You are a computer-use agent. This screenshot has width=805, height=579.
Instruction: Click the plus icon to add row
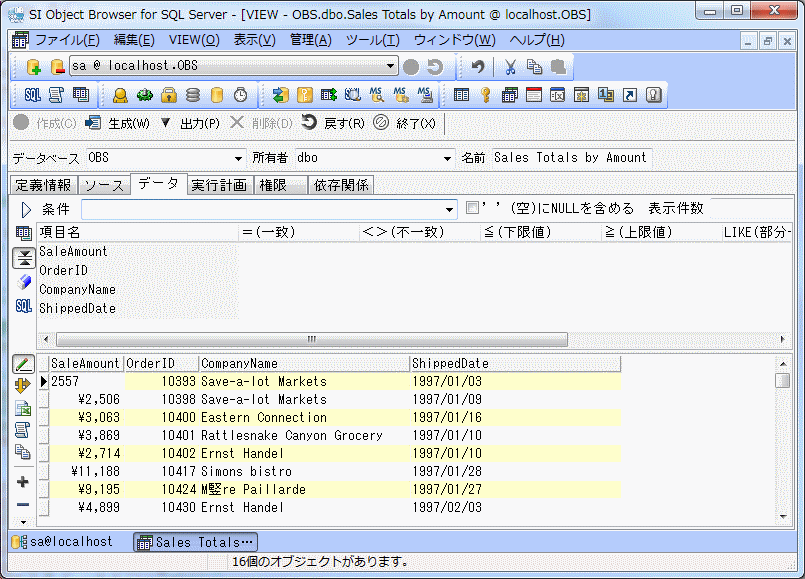pos(23,482)
